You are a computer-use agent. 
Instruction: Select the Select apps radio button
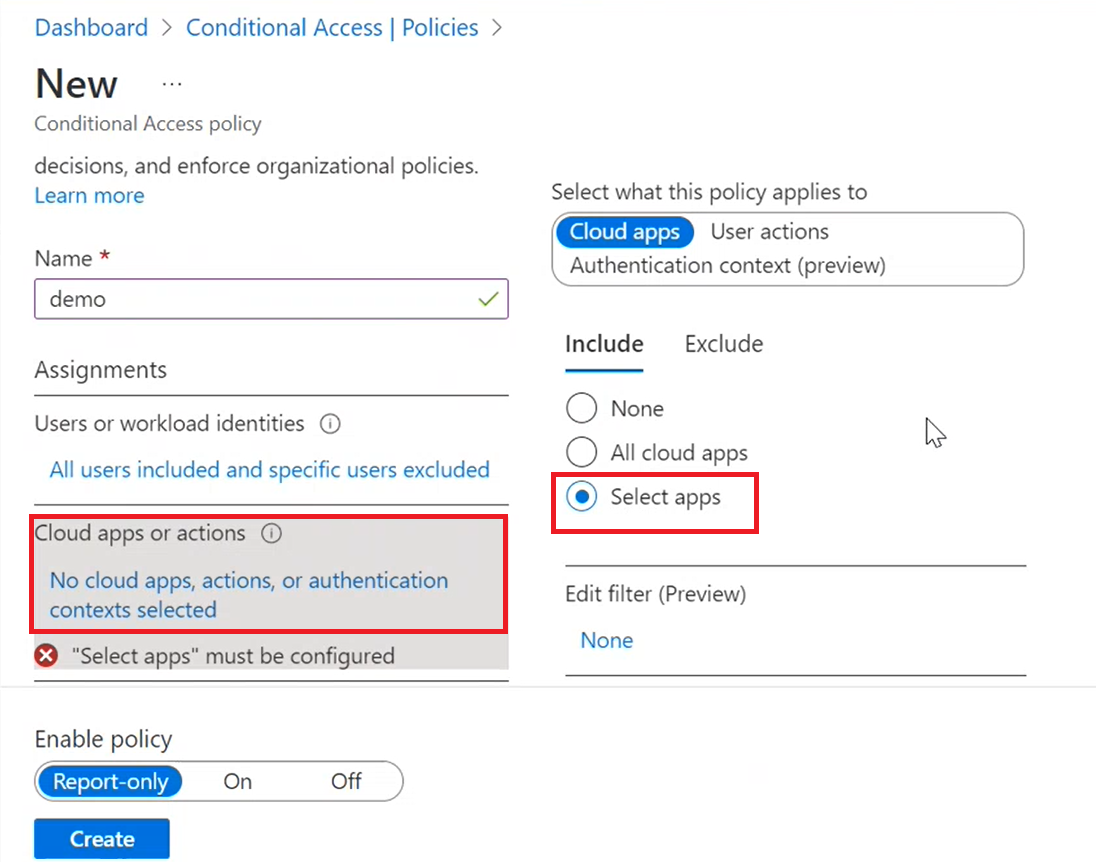(581, 496)
